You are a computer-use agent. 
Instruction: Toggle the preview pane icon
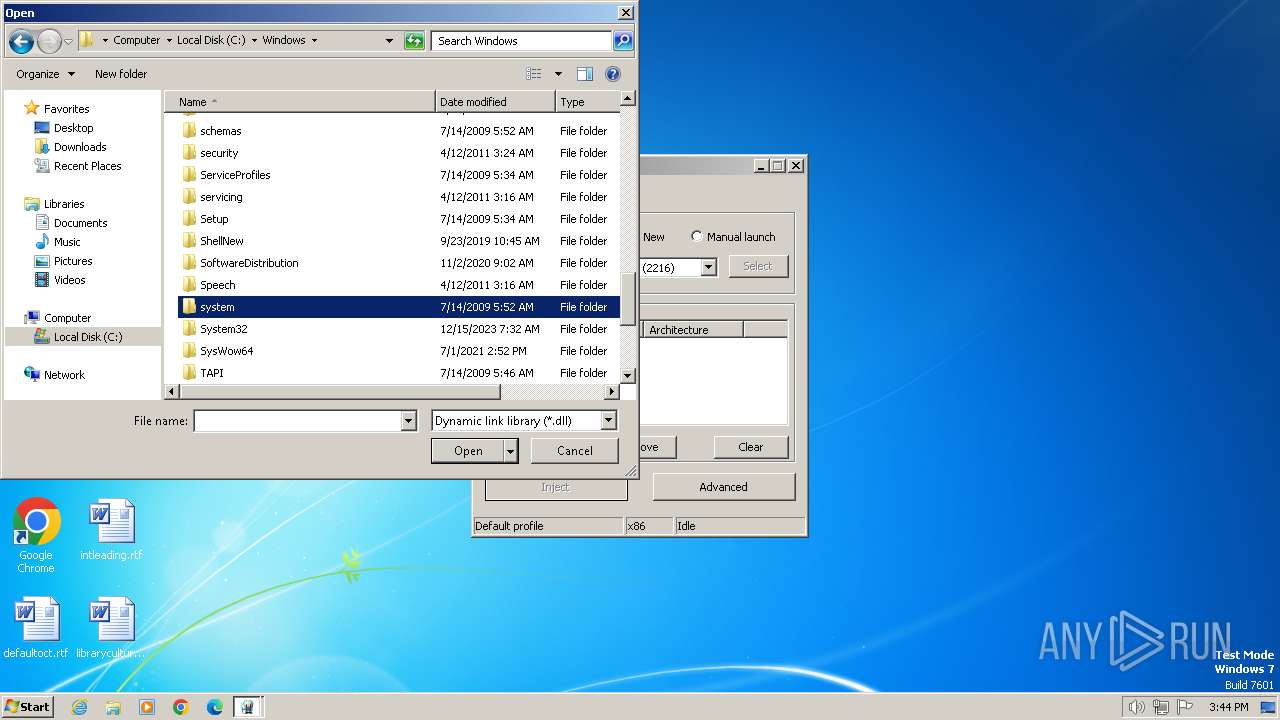click(585, 74)
